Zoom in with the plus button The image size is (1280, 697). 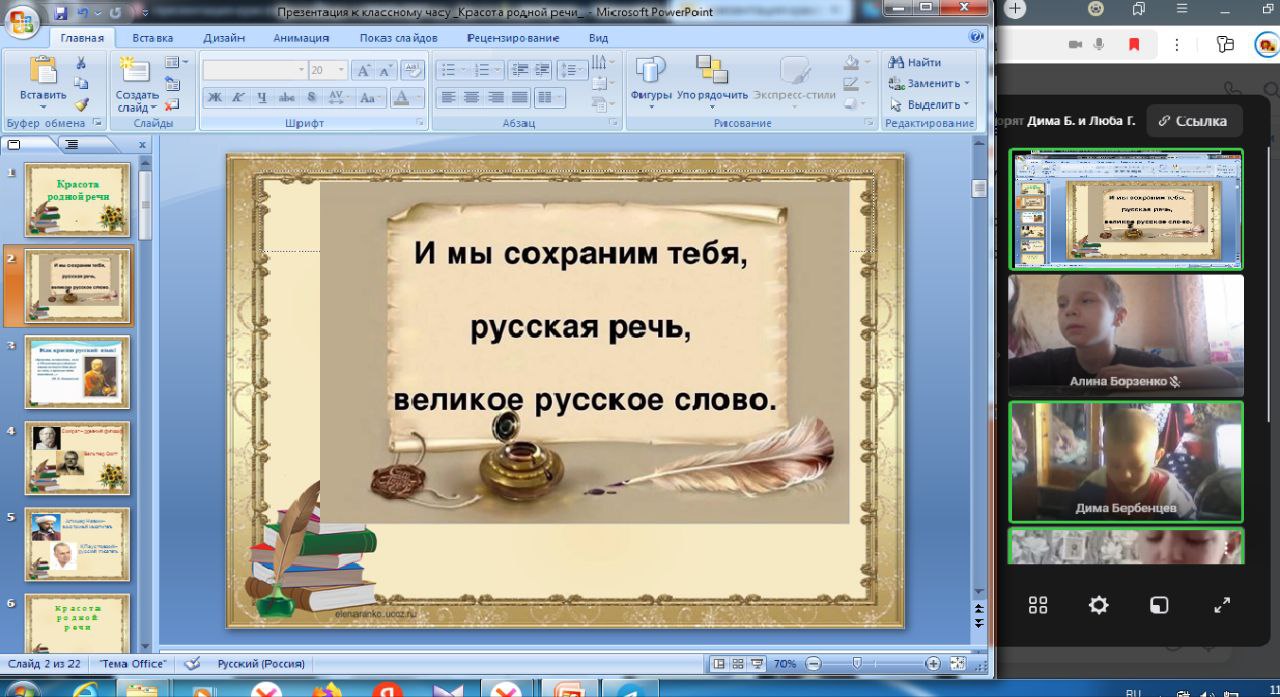[x=933, y=663]
